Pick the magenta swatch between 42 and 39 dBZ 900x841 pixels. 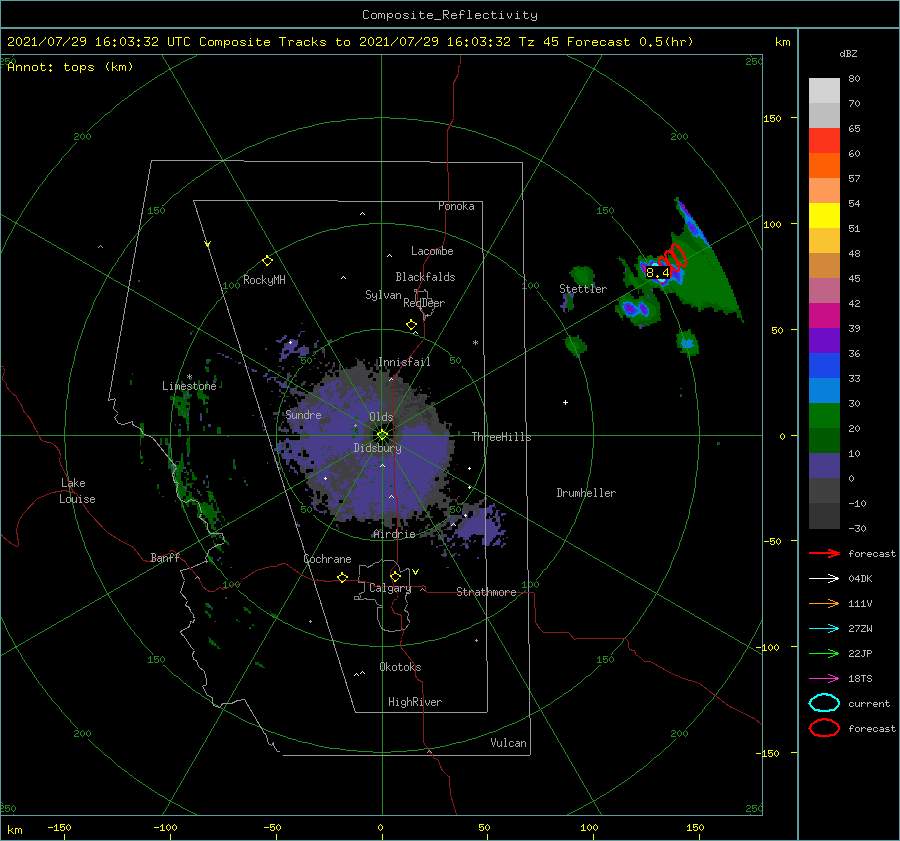tap(824, 316)
